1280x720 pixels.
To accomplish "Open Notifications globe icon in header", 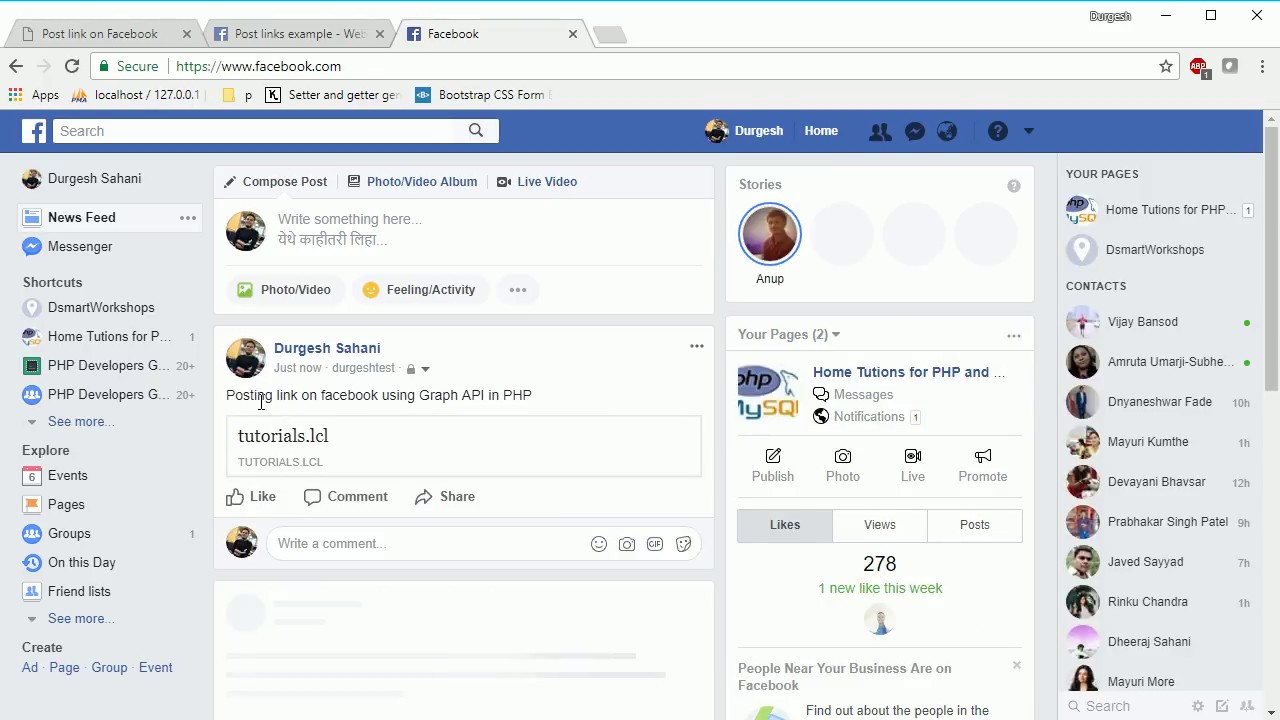I will point(947,131).
